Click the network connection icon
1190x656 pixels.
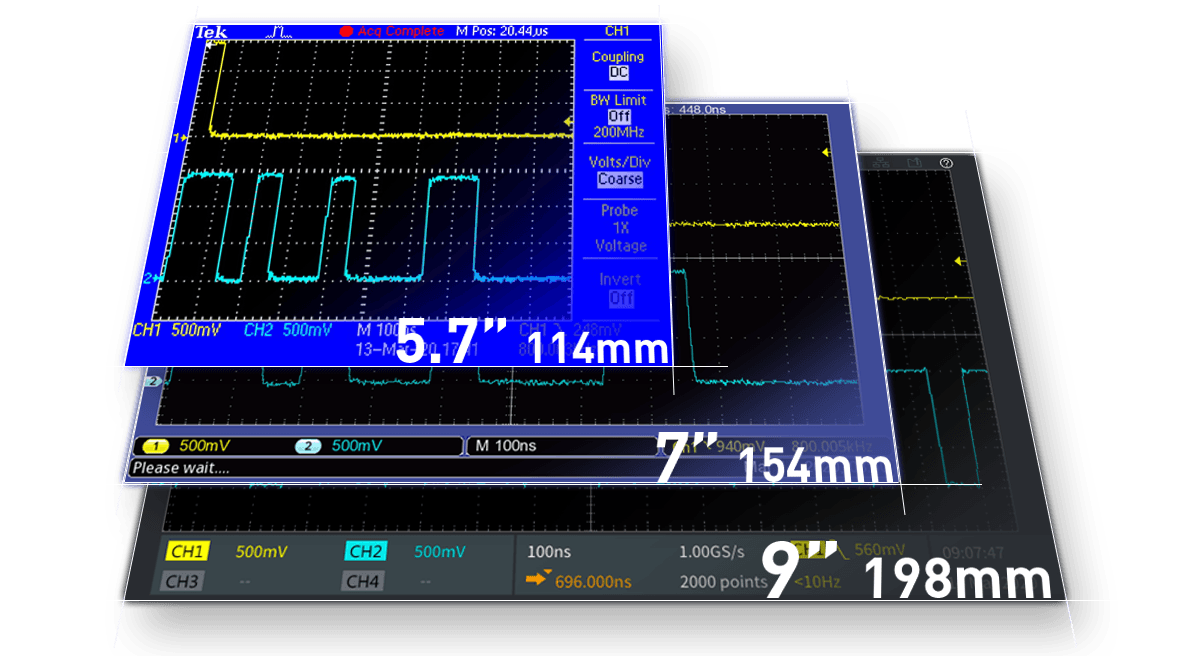coord(881,163)
